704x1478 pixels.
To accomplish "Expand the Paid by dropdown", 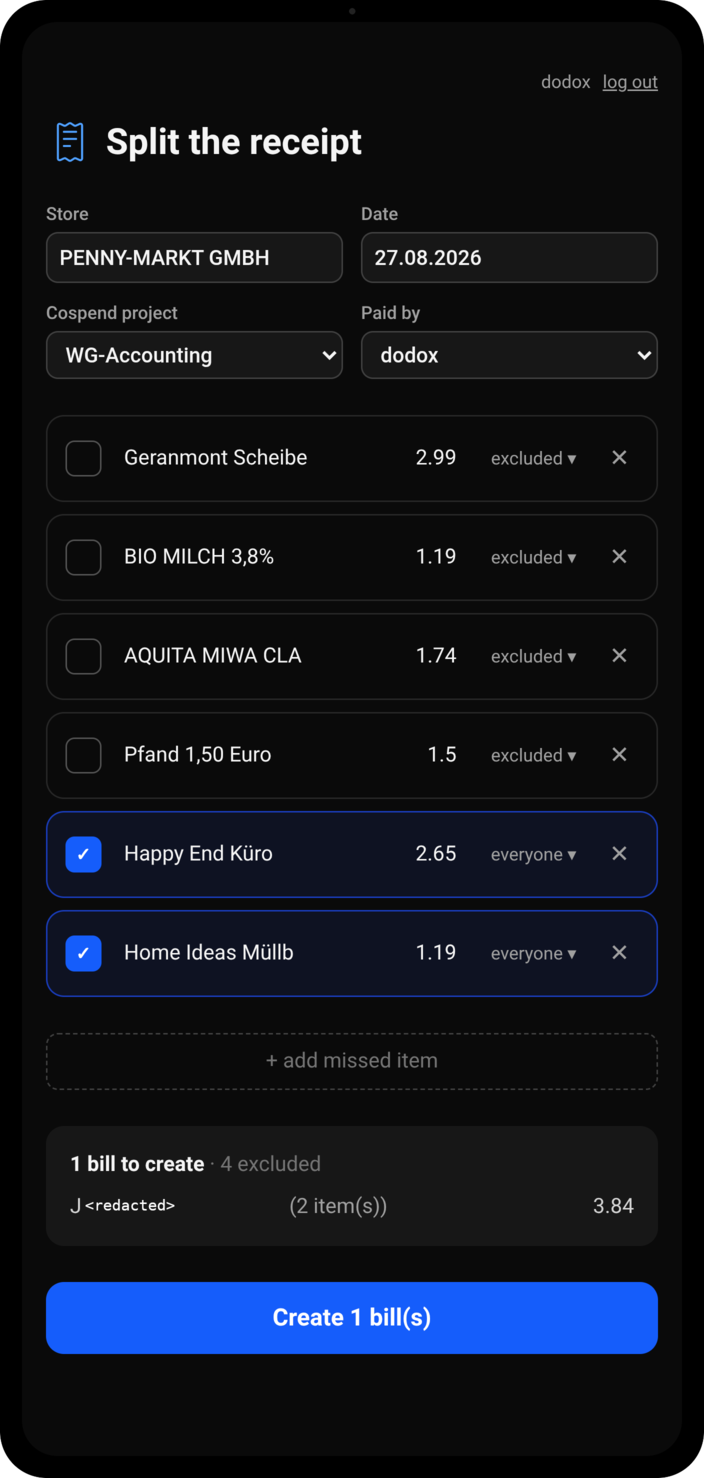I will point(509,355).
